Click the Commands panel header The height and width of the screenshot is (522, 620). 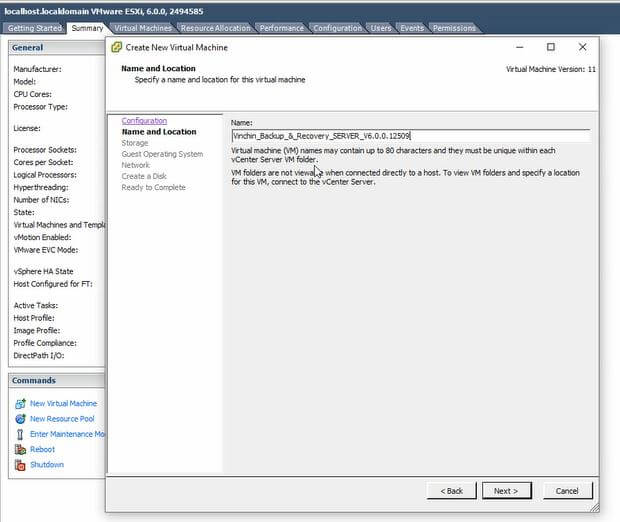(57, 380)
